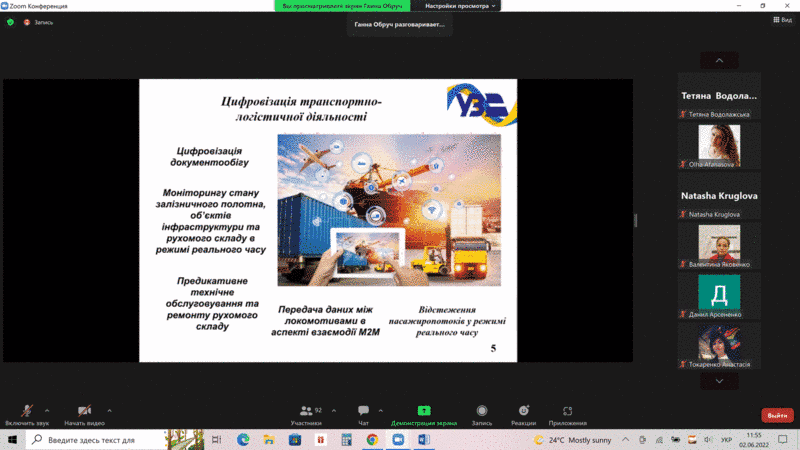Open the Чат chat panel
The image size is (800, 450).
pos(363,411)
